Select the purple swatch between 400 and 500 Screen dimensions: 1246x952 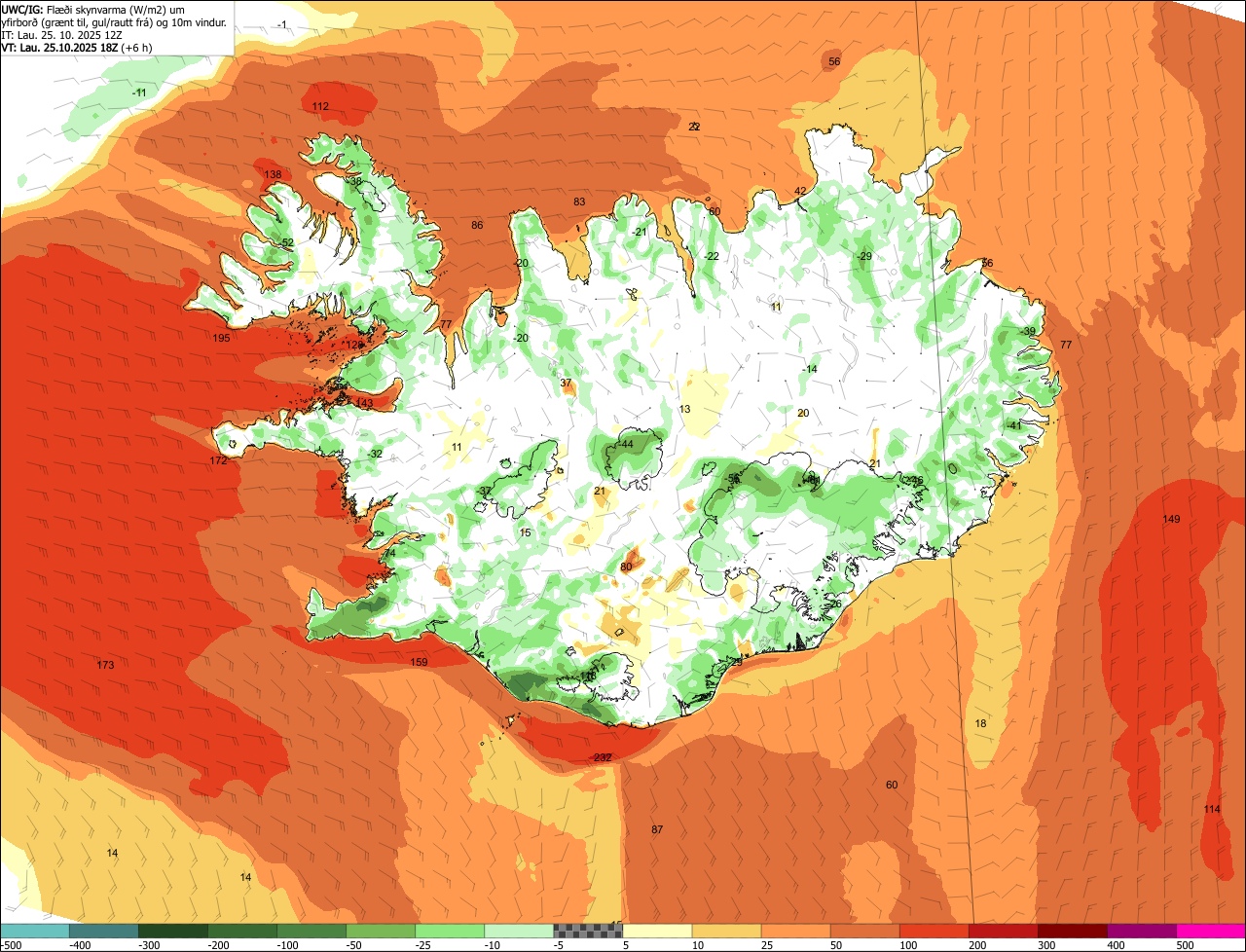tap(1141, 932)
